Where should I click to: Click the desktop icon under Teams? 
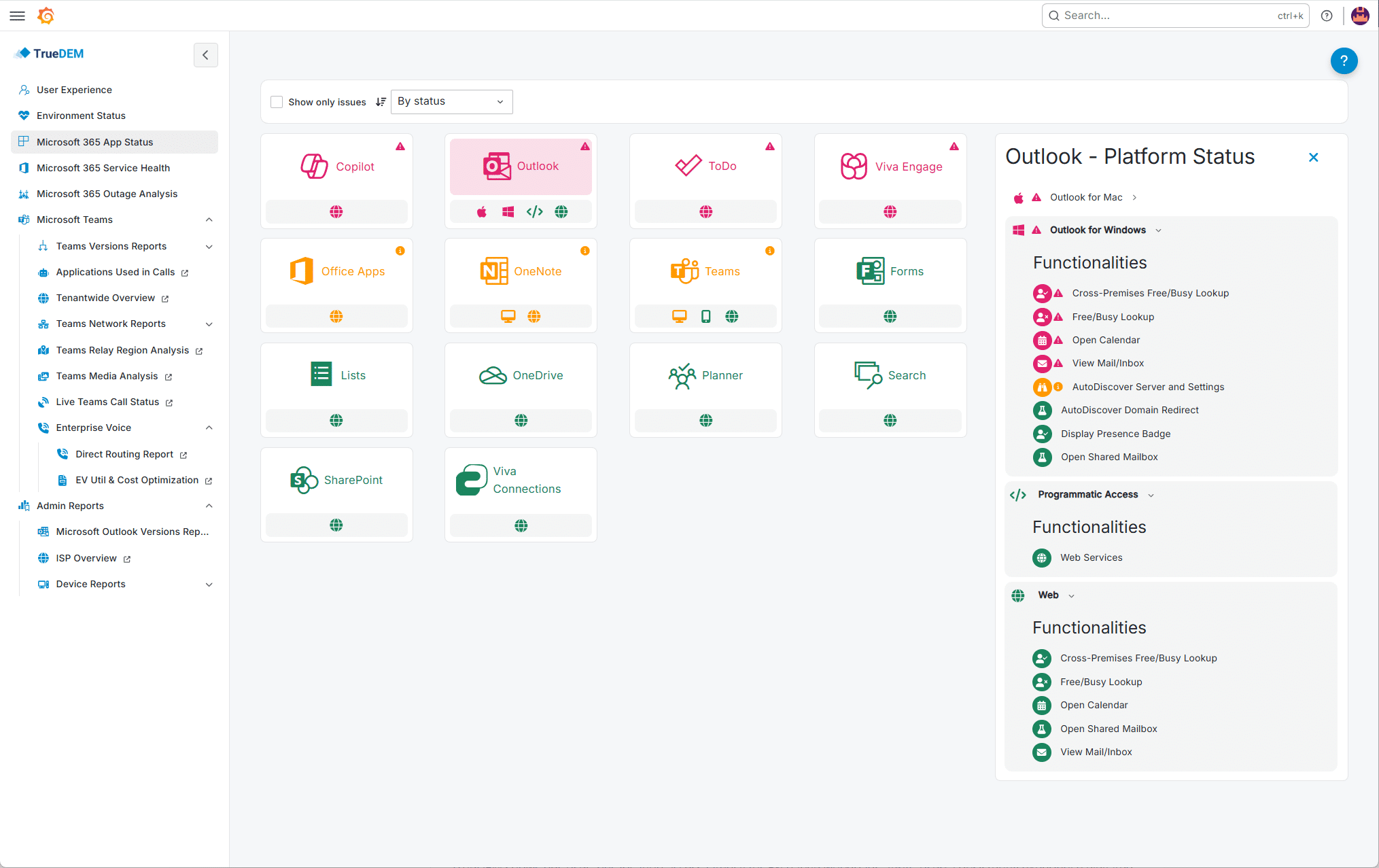coord(680,316)
